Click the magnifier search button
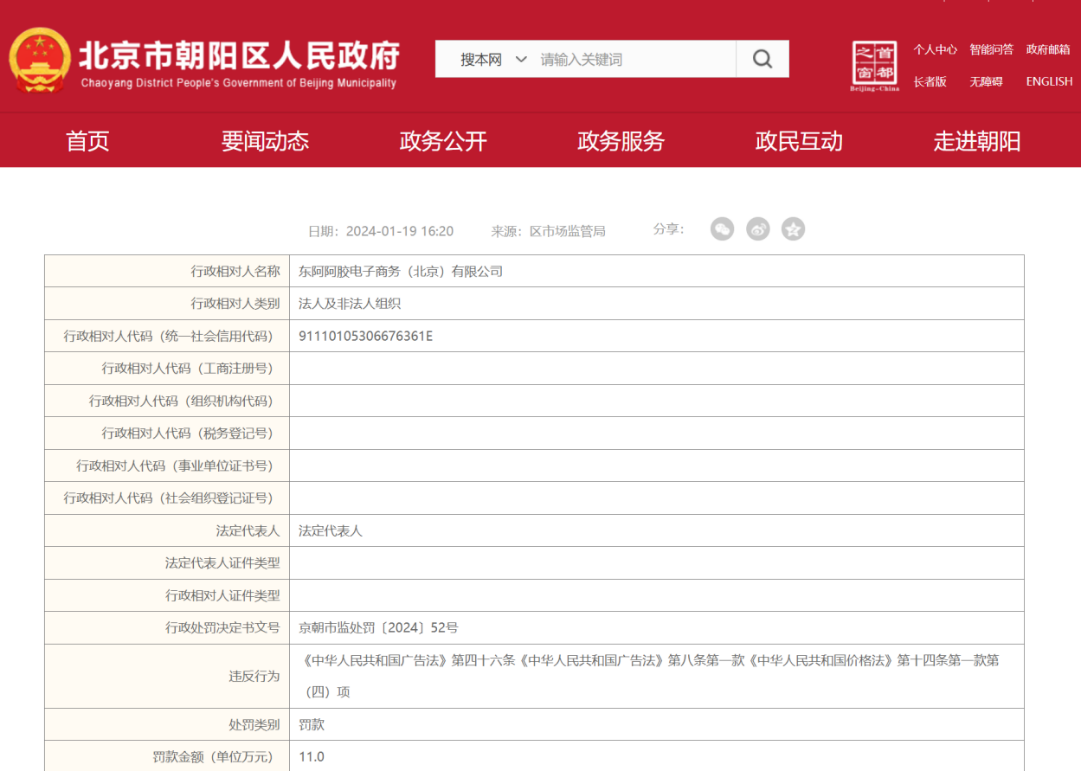Image resolution: width=1081 pixels, height=771 pixels. click(x=762, y=59)
